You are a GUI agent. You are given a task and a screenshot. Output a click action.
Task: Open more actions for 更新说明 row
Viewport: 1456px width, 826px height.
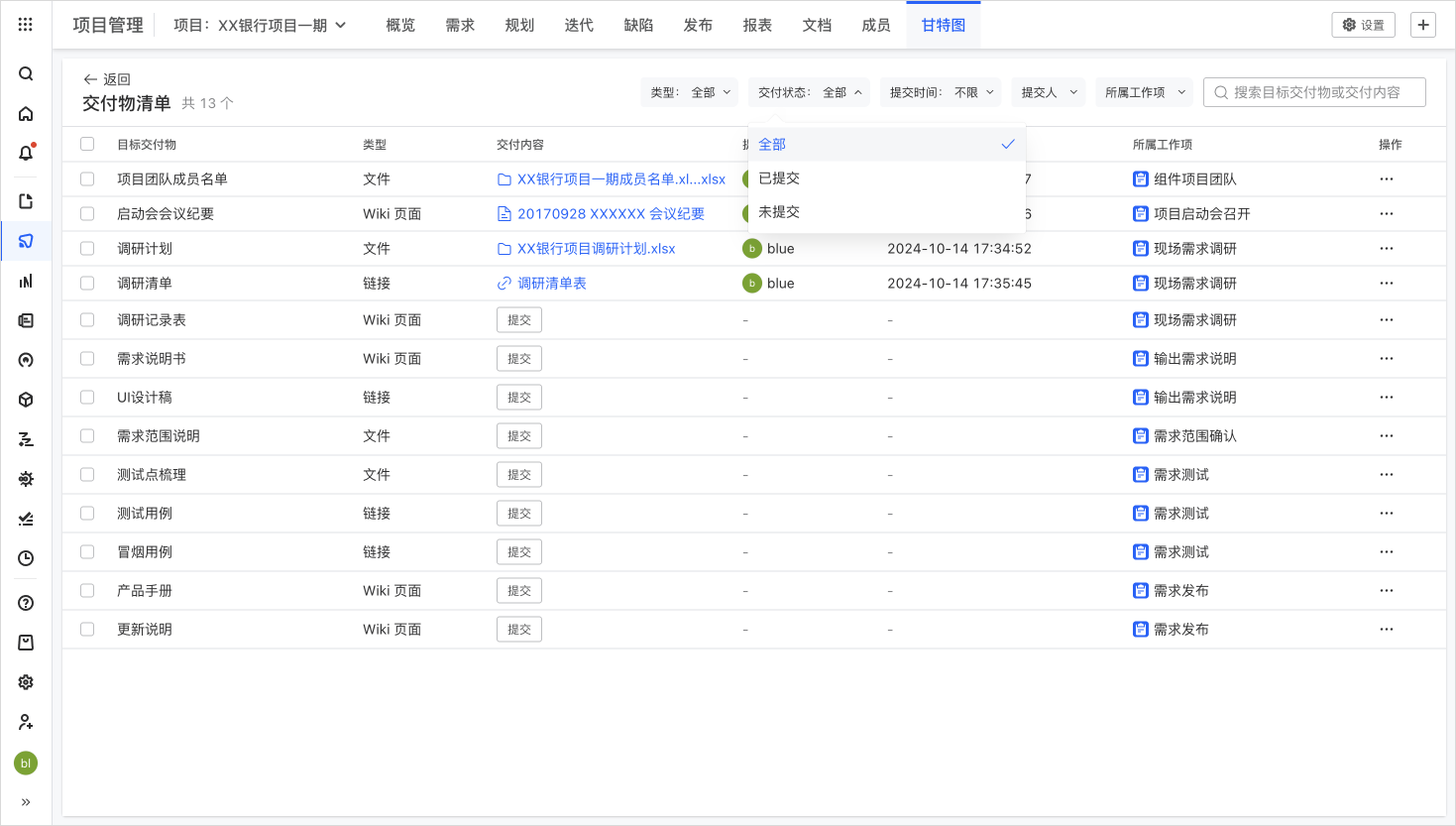pos(1387,630)
